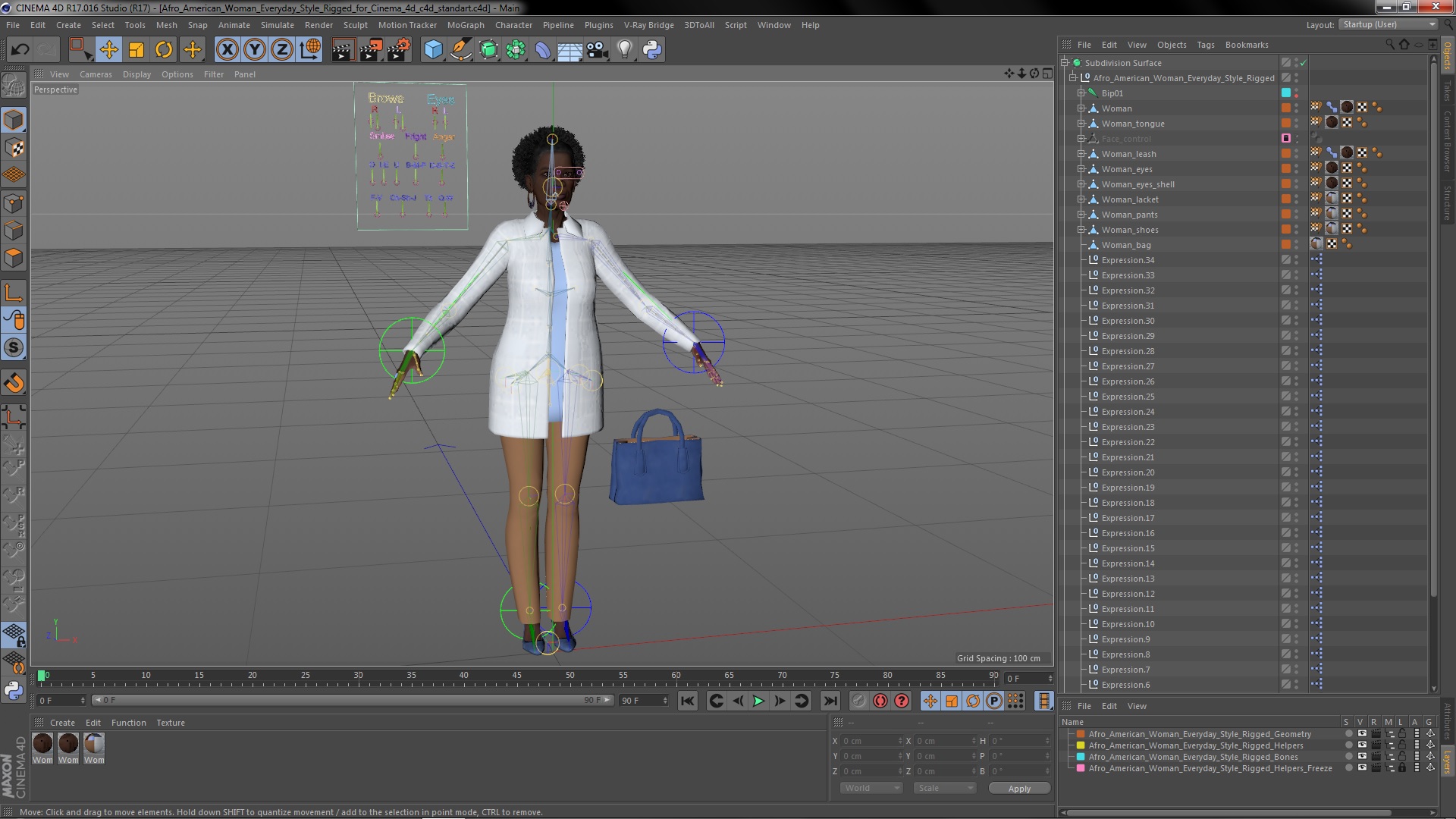
Task: Go to end of animation
Action: click(x=830, y=701)
